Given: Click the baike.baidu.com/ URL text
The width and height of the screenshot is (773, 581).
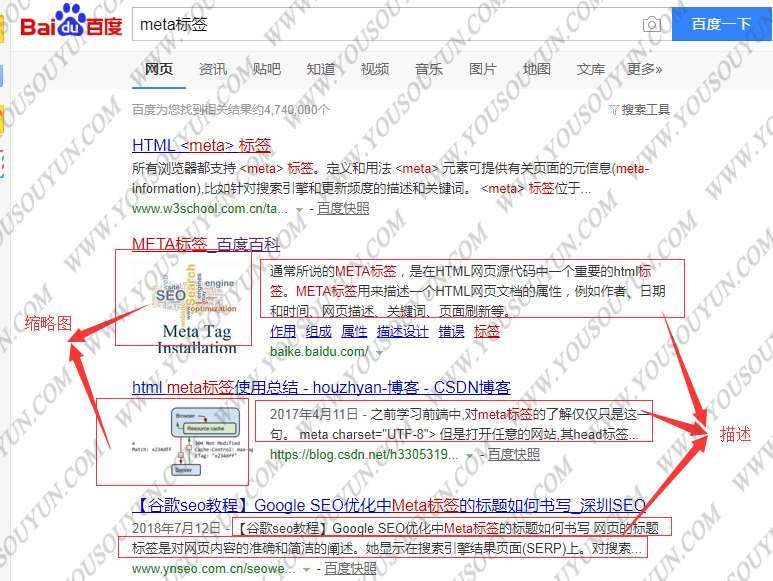Looking at the screenshot, I should click(319, 352).
